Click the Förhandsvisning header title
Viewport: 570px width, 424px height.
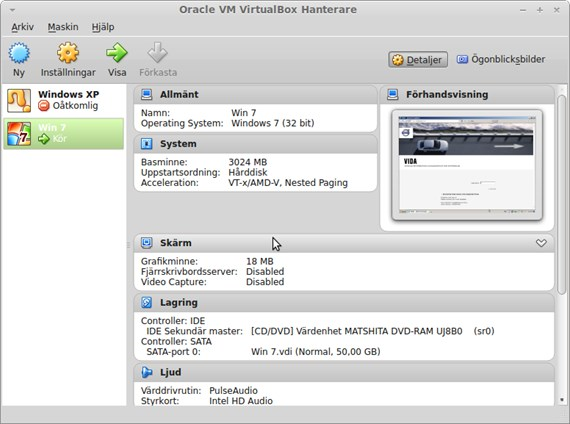pos(447,95)
